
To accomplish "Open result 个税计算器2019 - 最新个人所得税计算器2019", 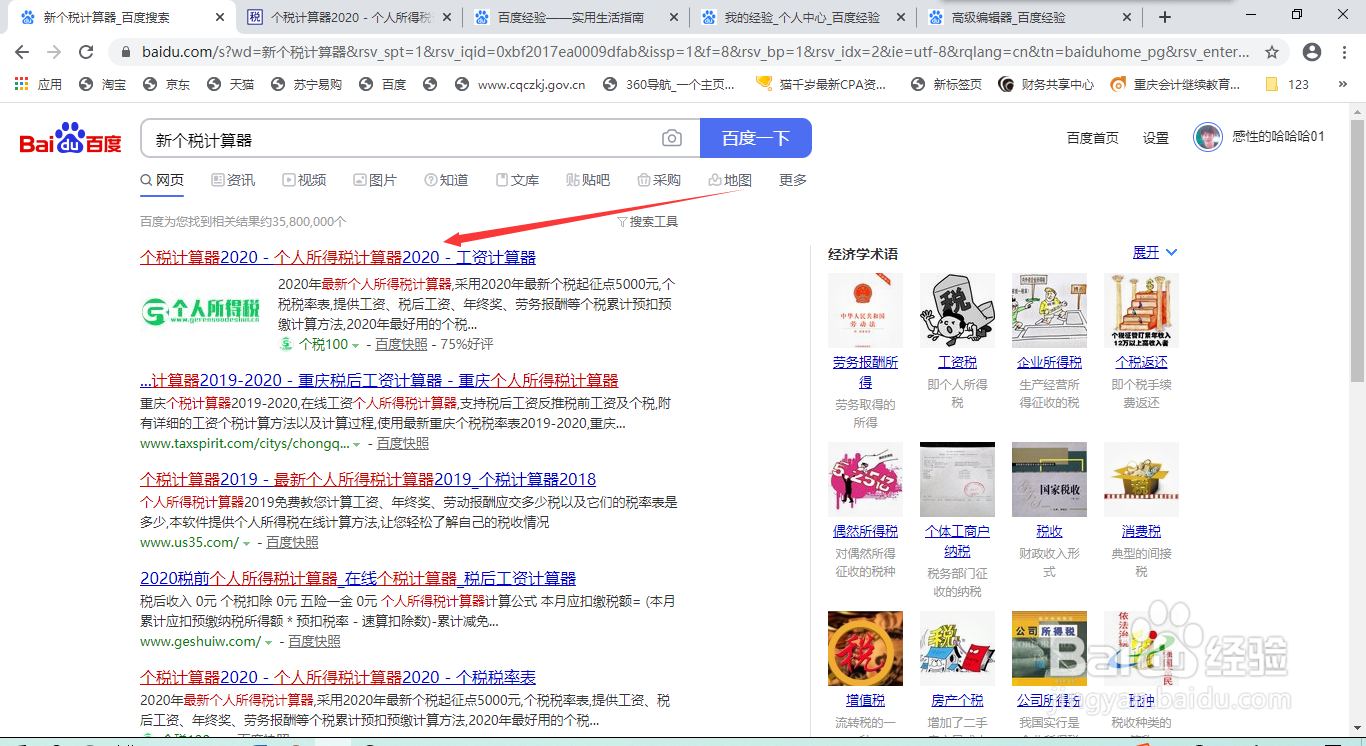I will pos(368,479).
